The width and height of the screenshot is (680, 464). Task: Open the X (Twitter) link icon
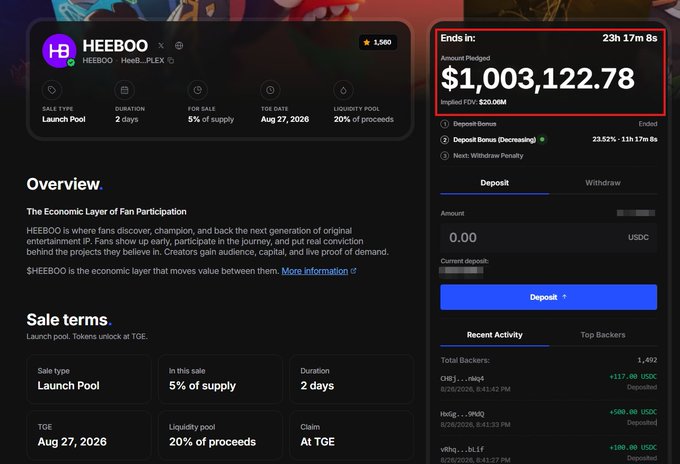pyautogui.click(x=161, y=46)
